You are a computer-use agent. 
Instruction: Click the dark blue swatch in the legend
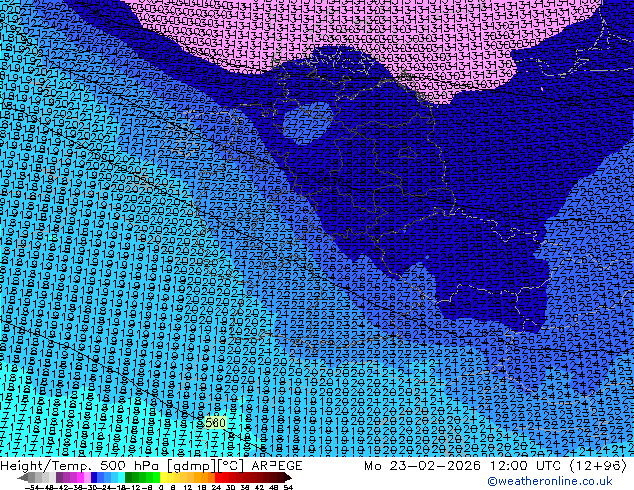pyautogui.click(x=94, y=477)
